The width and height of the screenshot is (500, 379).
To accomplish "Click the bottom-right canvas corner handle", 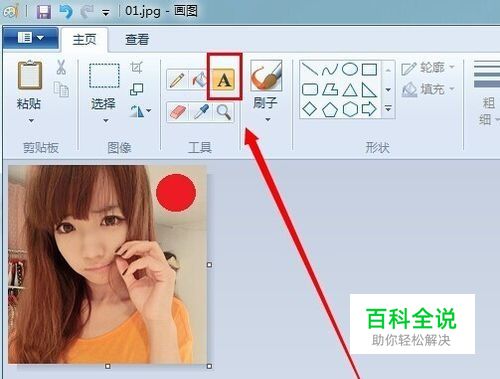I will pyautogui.click(x=209, y=366).
